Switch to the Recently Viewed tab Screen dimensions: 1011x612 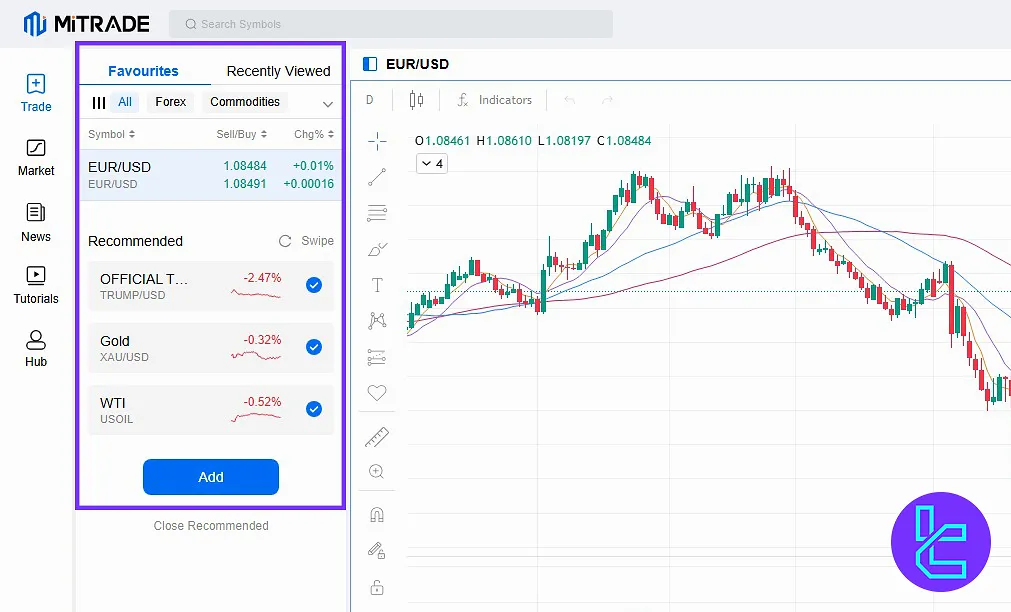[x=278, y=71]
